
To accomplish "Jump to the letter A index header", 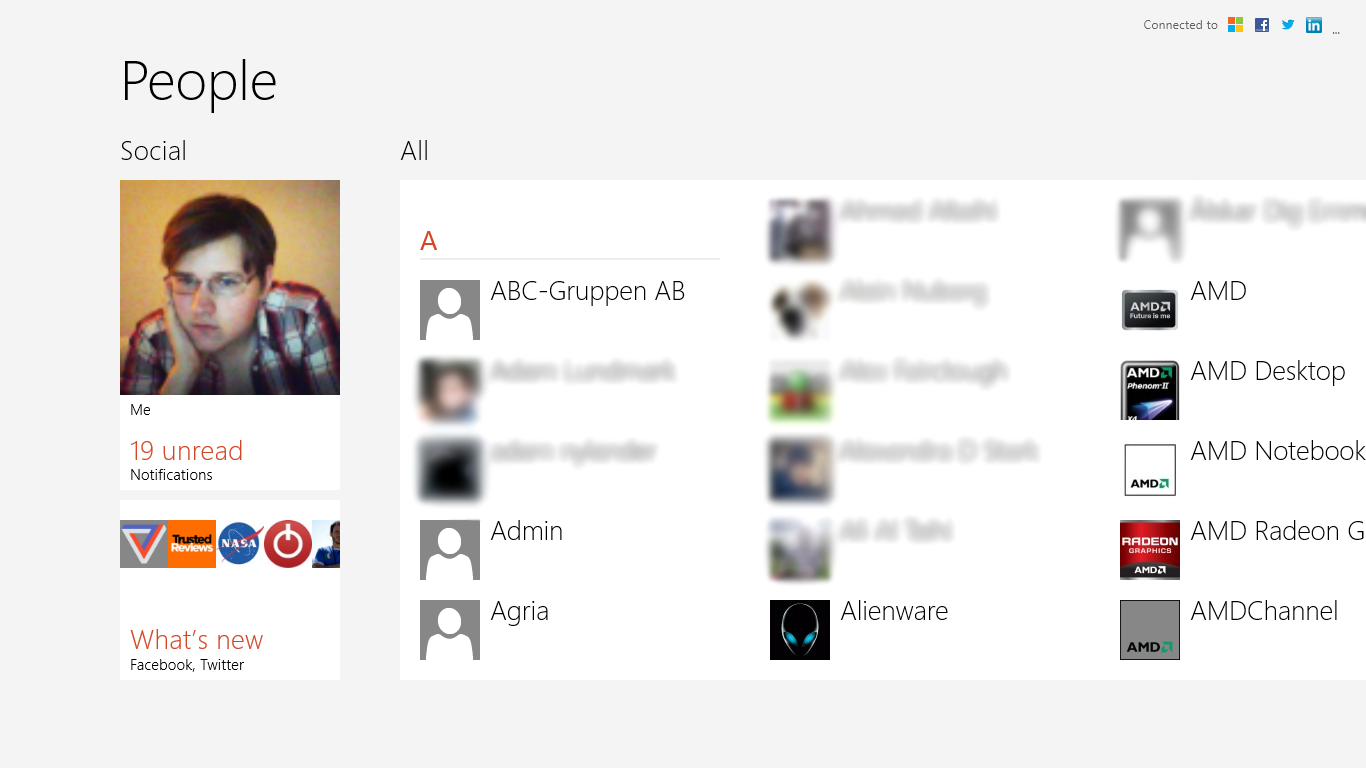I will tap(429, 241).
